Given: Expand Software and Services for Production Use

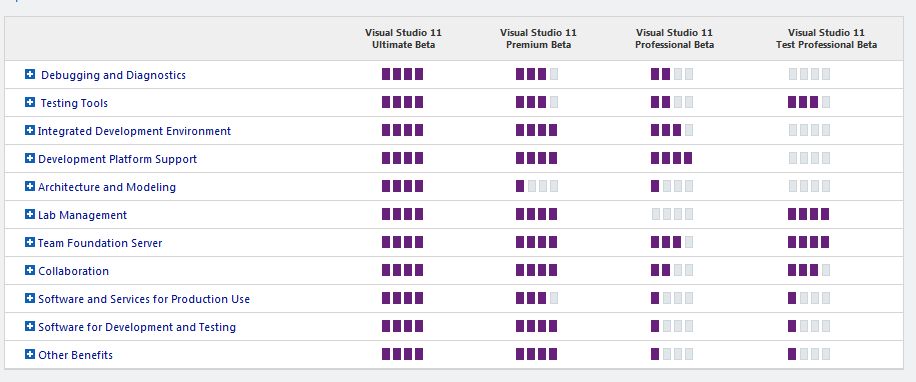Looking at the screenshot, I should tap(30, 298).
